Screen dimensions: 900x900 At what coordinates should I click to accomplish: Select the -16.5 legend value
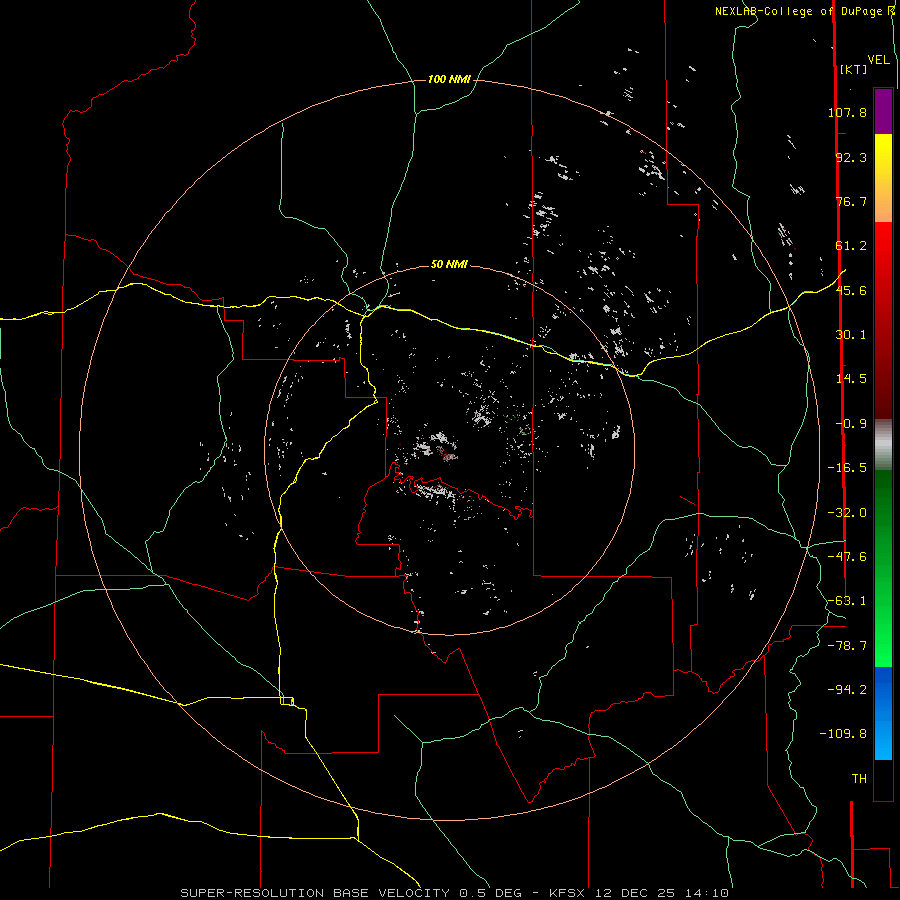tap(847, 468)
